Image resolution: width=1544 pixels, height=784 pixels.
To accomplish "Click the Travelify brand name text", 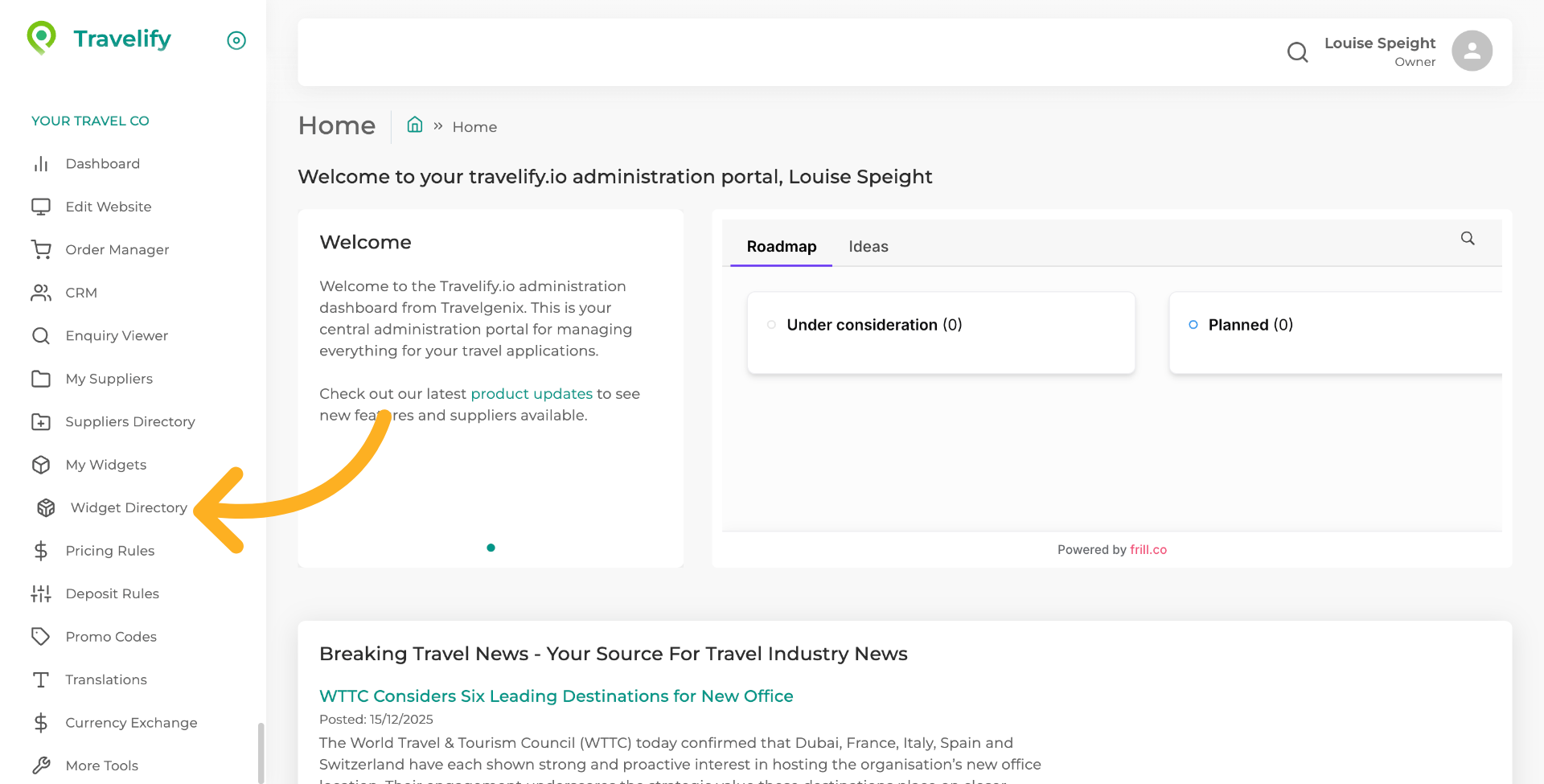I will pos(122,39).
